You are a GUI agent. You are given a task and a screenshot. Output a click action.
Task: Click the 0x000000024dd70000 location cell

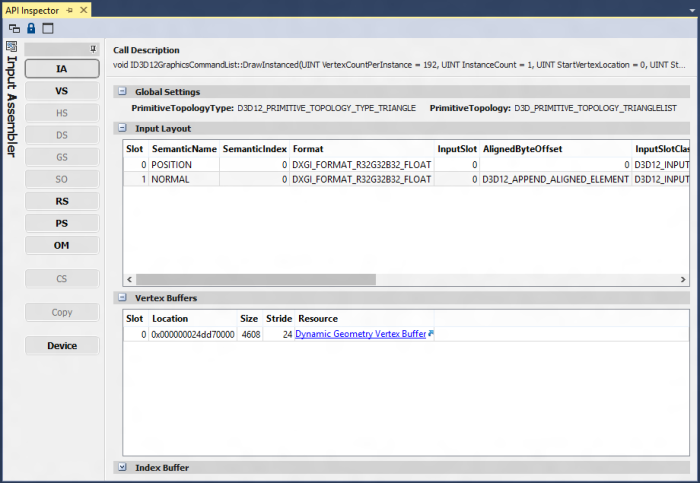[x=193, y=334]
